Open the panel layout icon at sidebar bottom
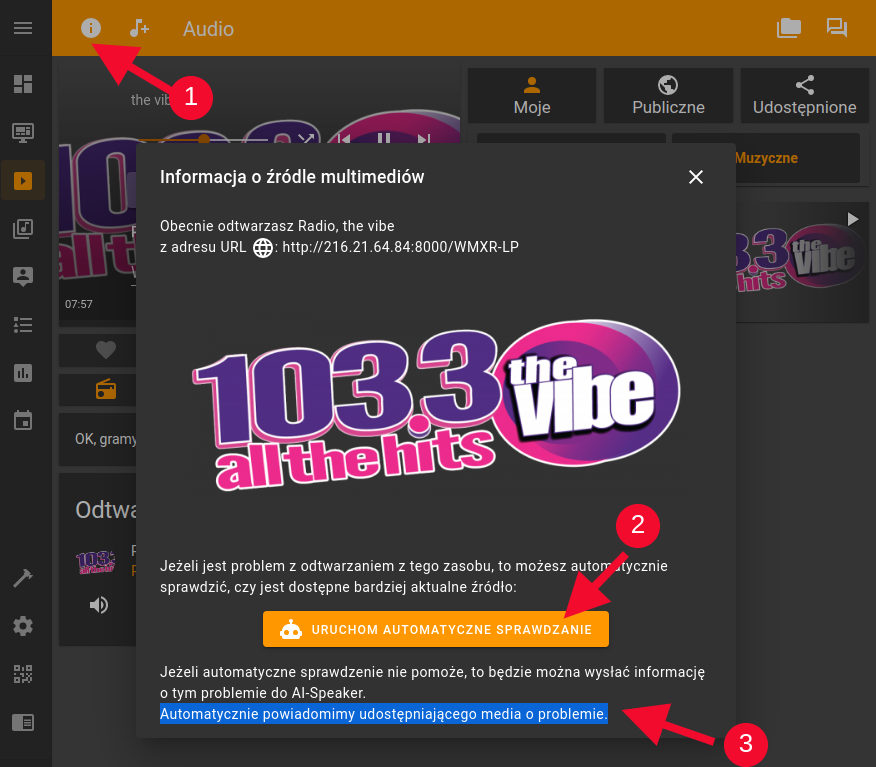The image size is (876, 767). point(23,722)
